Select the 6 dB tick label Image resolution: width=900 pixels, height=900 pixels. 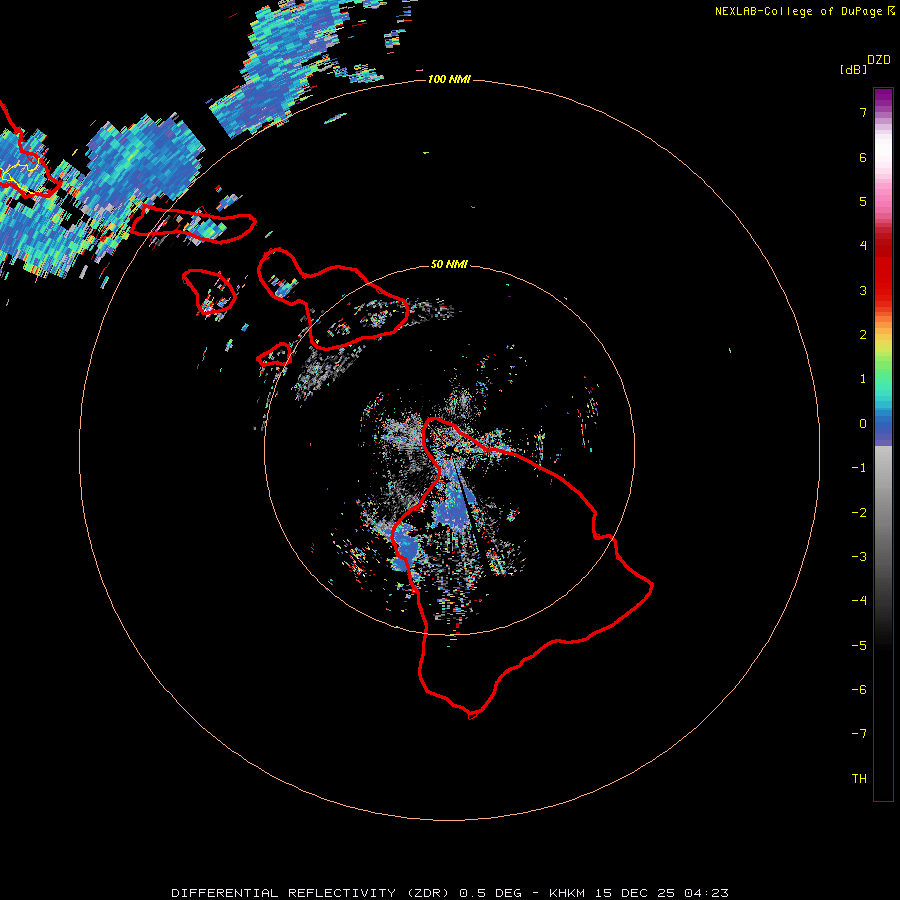[863, 157]
